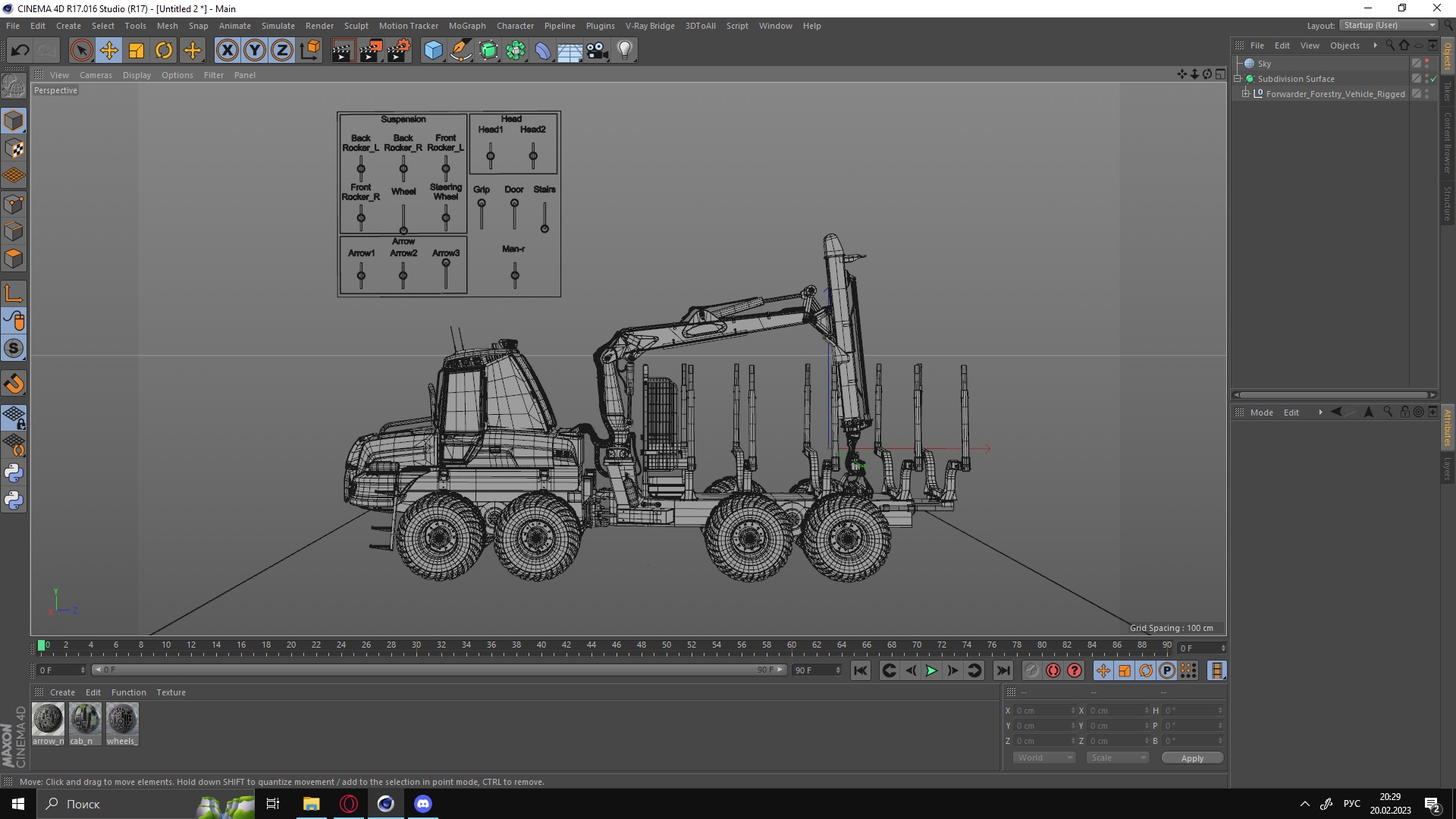Viewport: 1456px width, 819px height.
Task: Open Windows Start menu
Action: click(18, 804)
